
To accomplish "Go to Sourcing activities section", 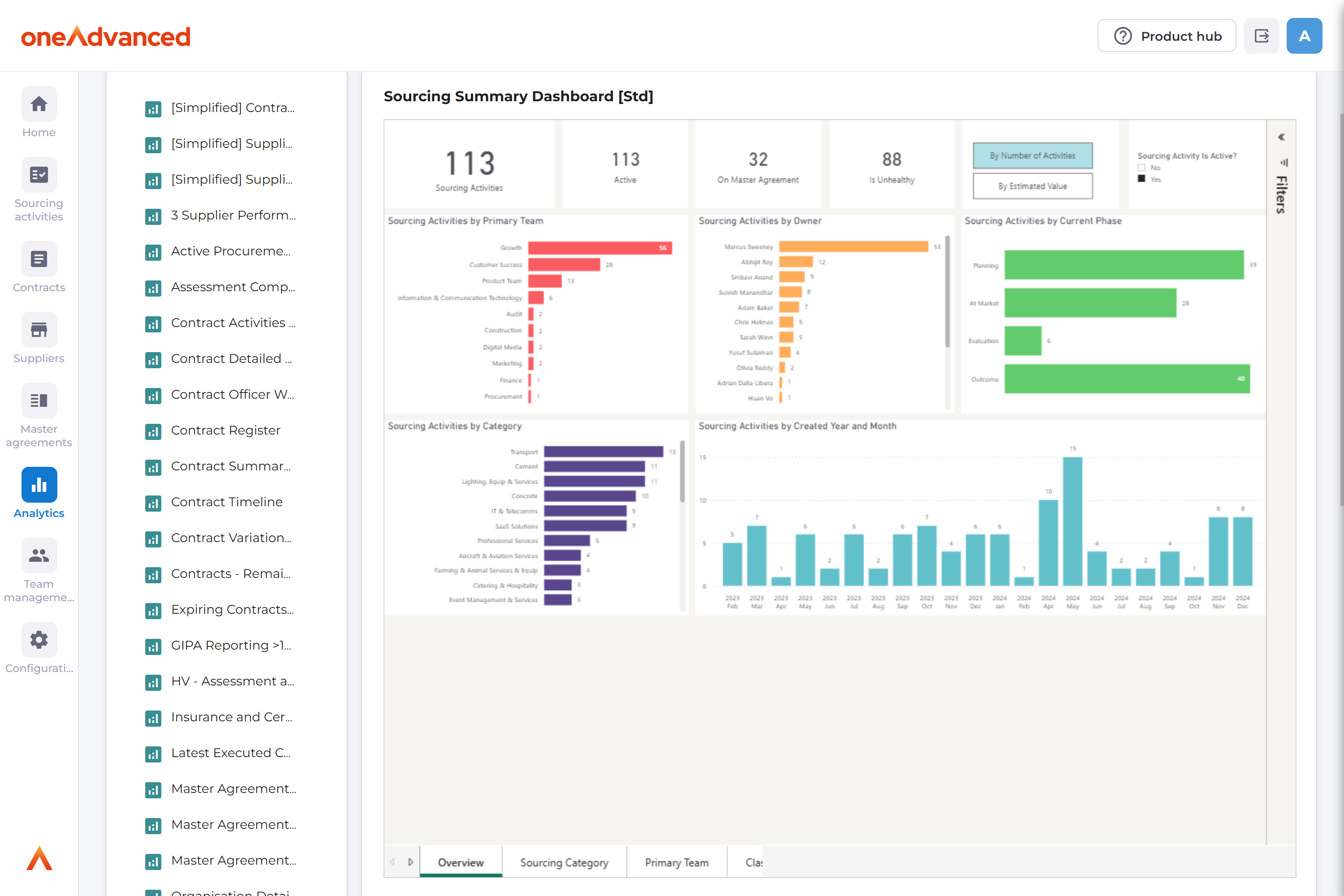I will pos(39,176).
